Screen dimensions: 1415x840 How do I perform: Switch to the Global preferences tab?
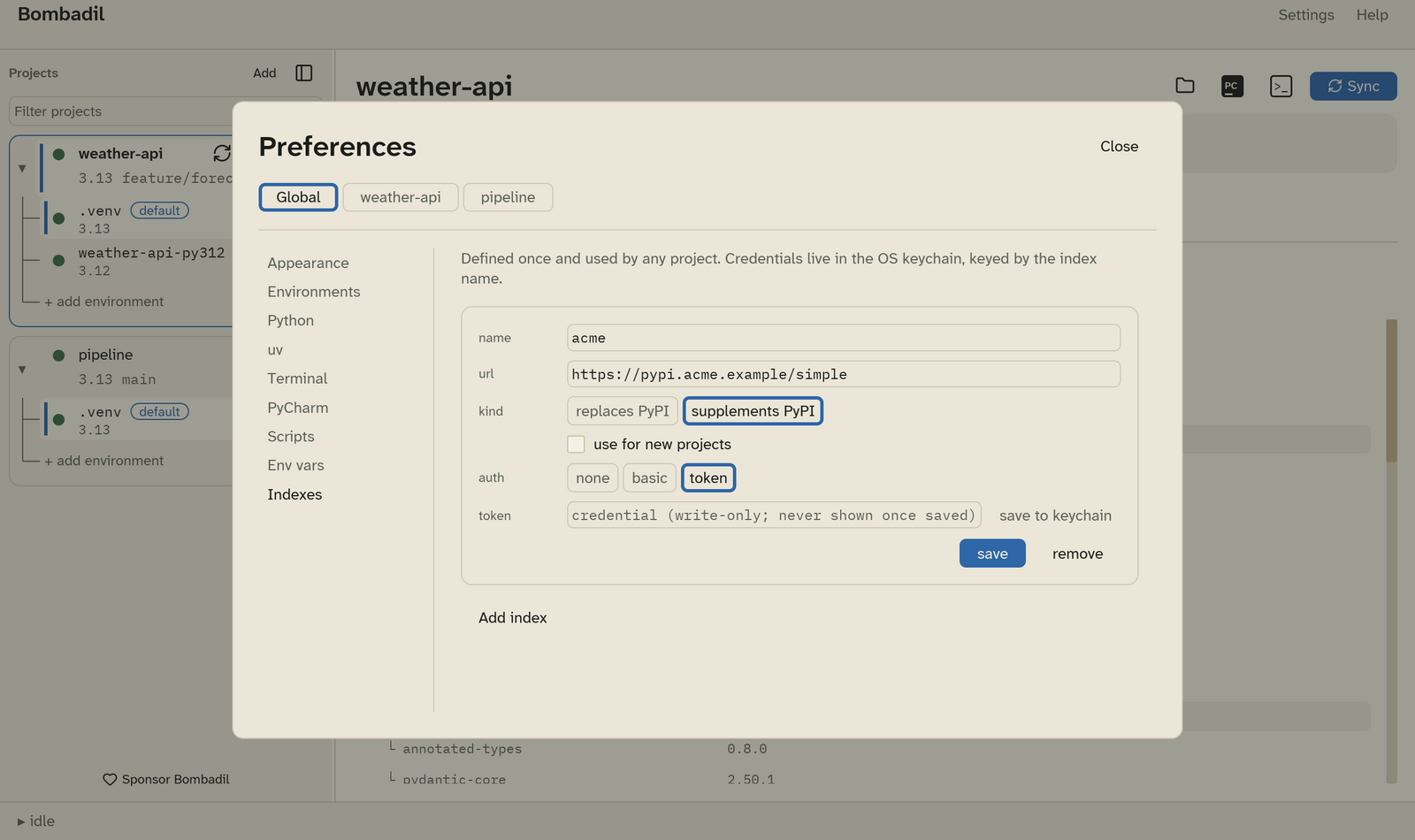(x=298, y=197)
